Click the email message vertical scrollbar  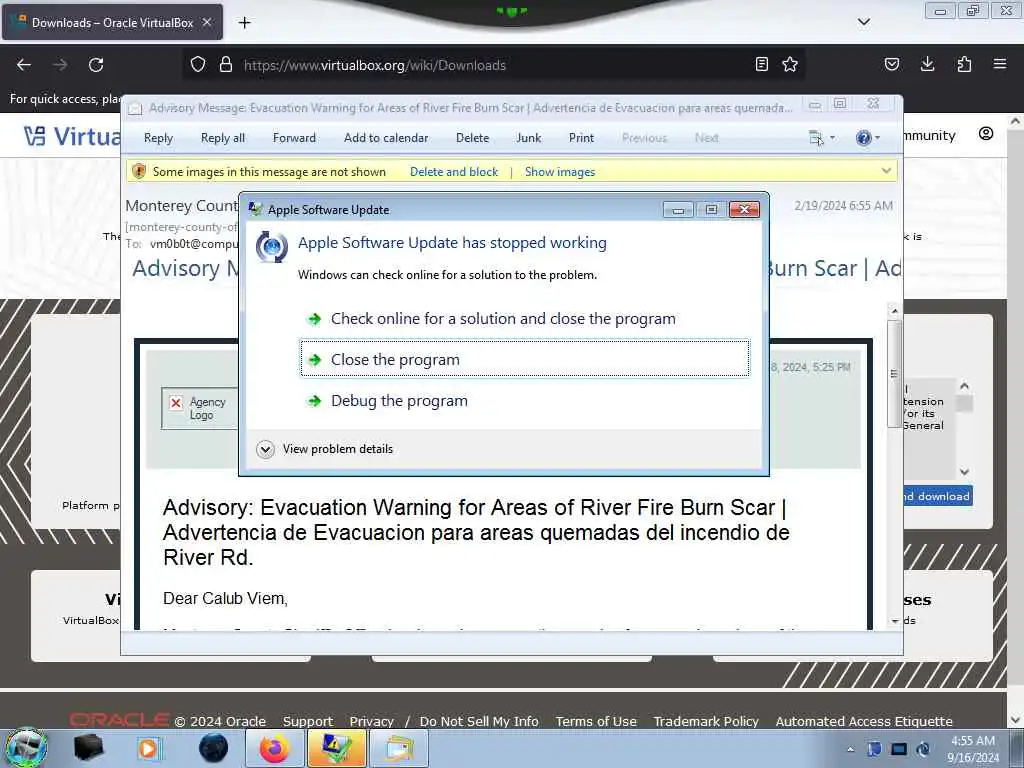point(894,373)
